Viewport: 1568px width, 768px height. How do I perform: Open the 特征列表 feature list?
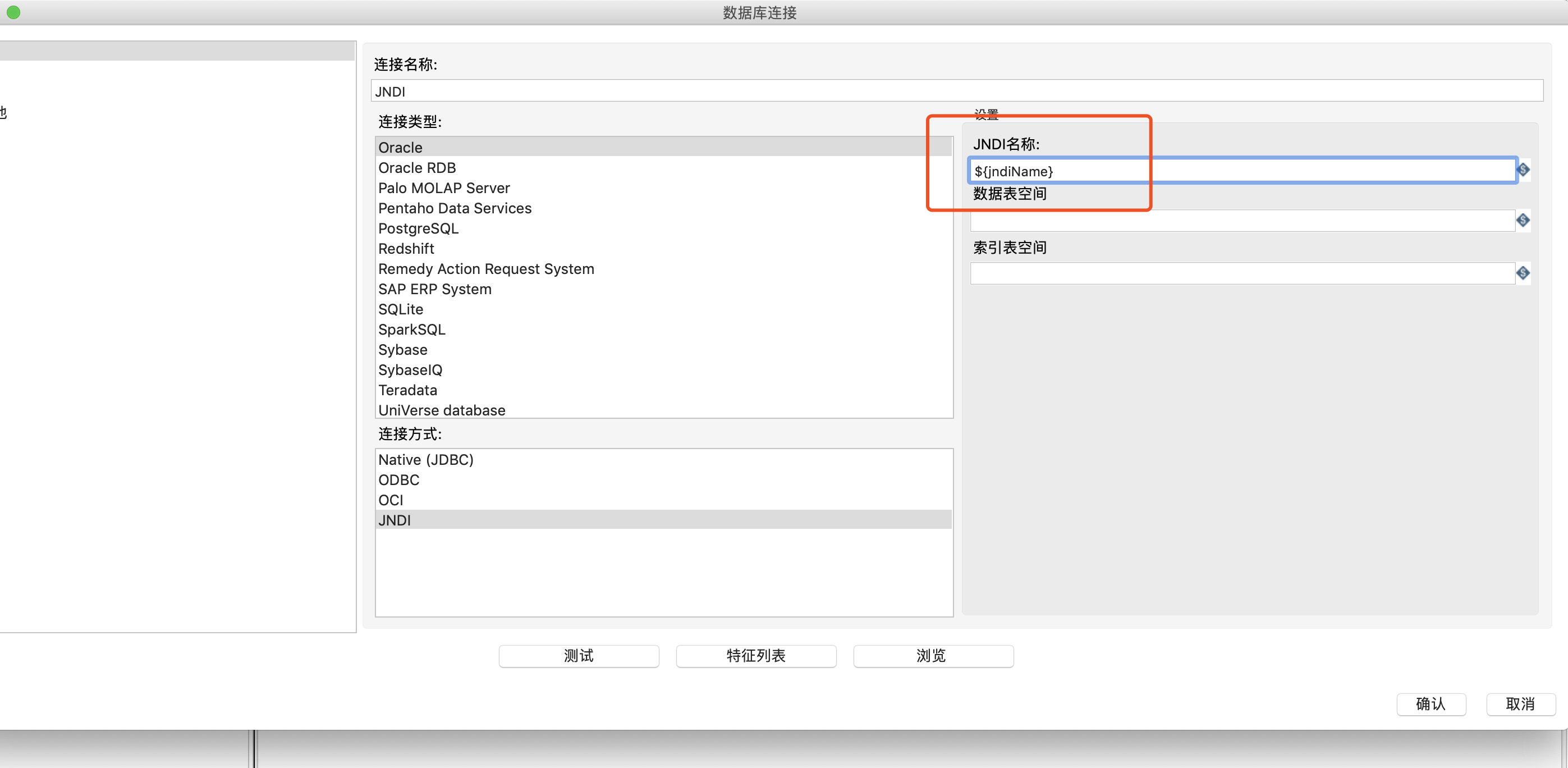click(755, 656)
